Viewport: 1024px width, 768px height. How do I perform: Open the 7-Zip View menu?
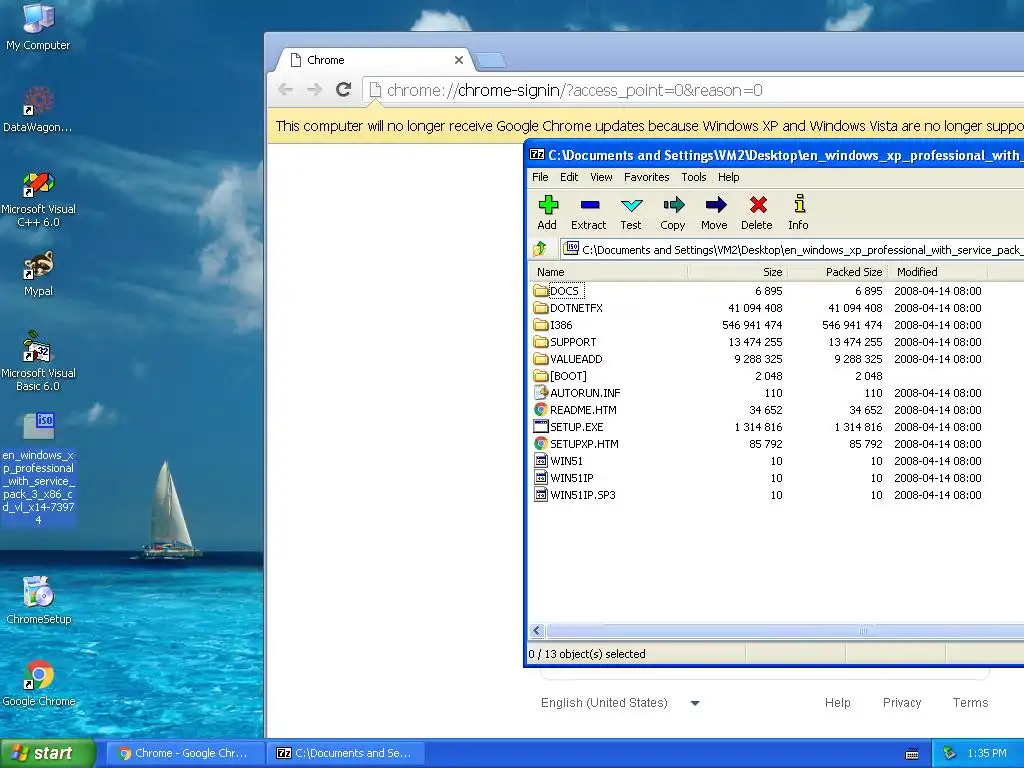tap(601, 177)
